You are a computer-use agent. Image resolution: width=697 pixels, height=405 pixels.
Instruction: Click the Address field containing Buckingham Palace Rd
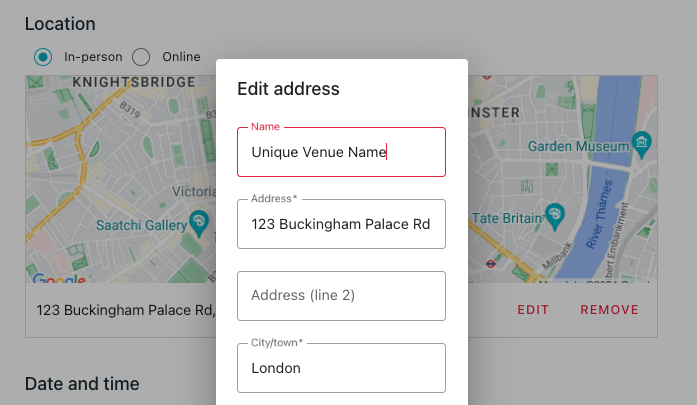coord(341,224)
